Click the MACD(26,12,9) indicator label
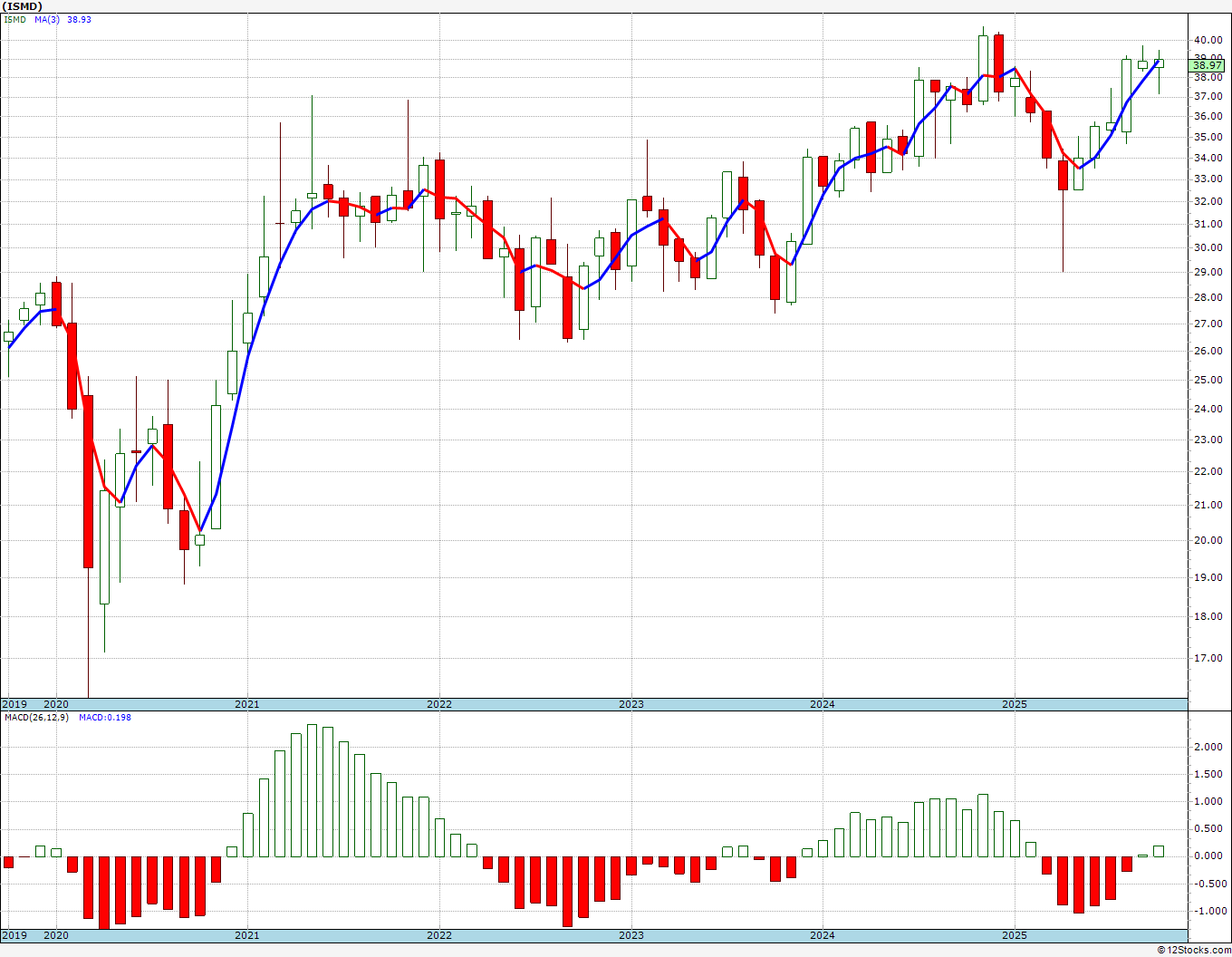 [36, 718]
